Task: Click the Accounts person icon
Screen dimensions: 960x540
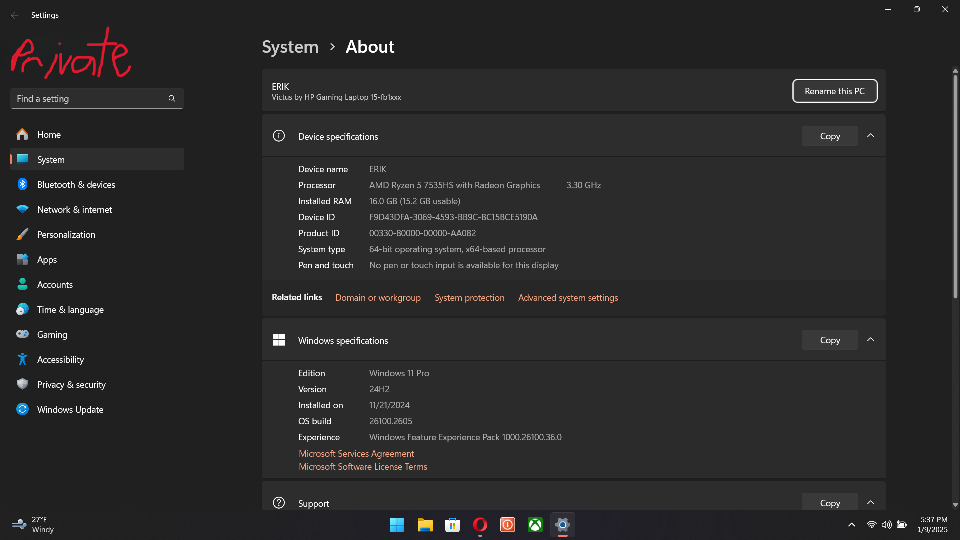Action: point(23,284)
